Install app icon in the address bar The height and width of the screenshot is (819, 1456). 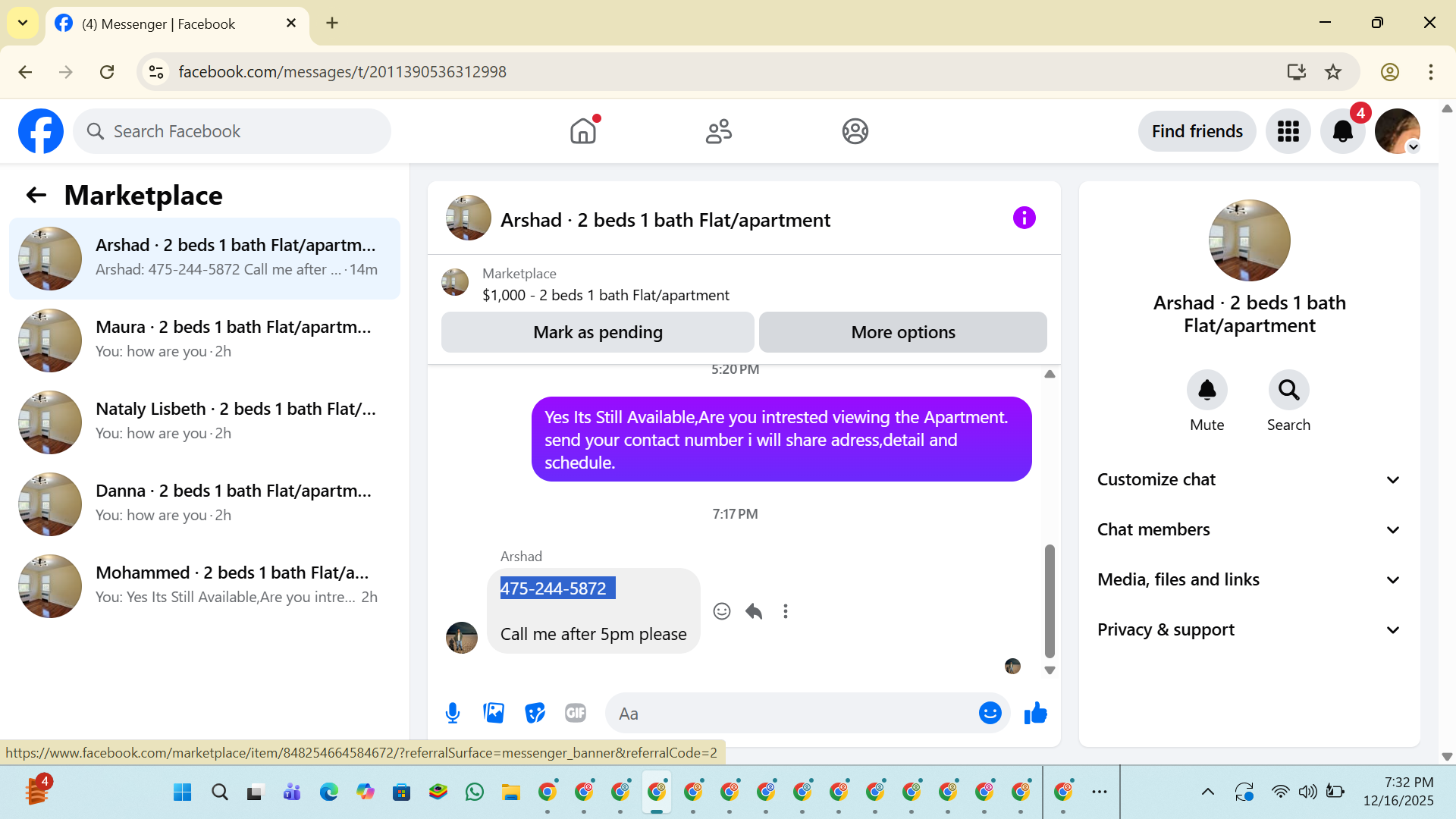(1297, 72)
